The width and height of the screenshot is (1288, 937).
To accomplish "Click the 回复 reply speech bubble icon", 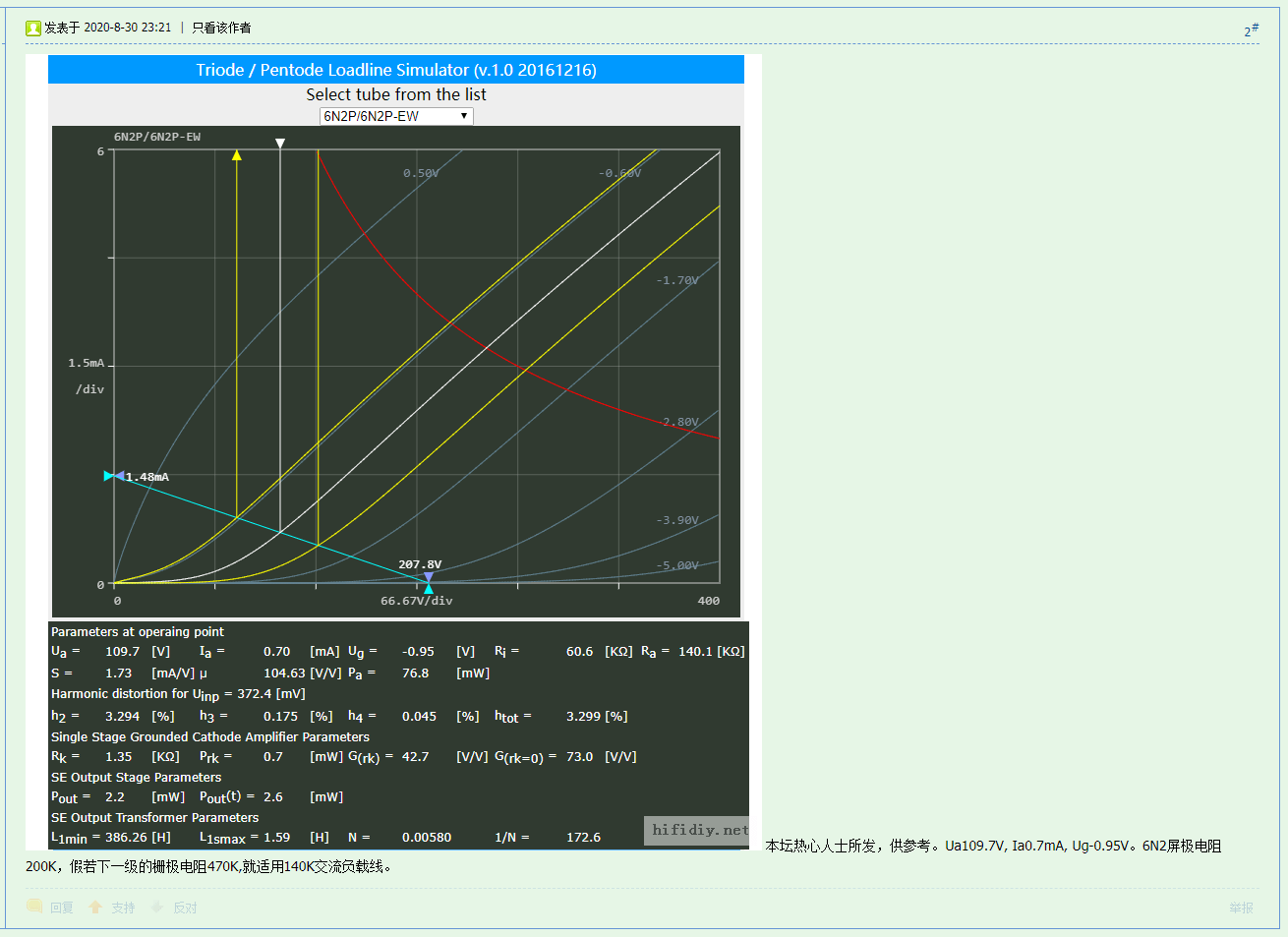I will pyautogui.click(x=34, y=907).
